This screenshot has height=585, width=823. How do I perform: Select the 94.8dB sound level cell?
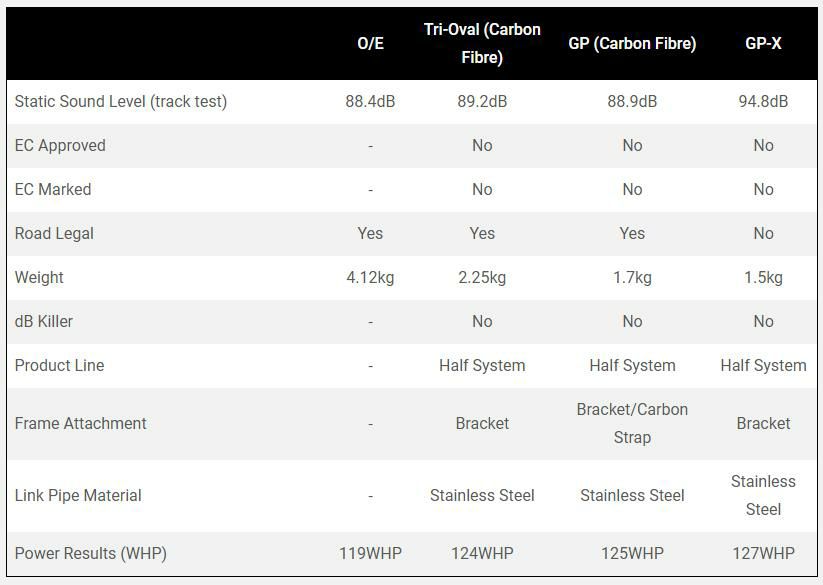coord(763,101)
